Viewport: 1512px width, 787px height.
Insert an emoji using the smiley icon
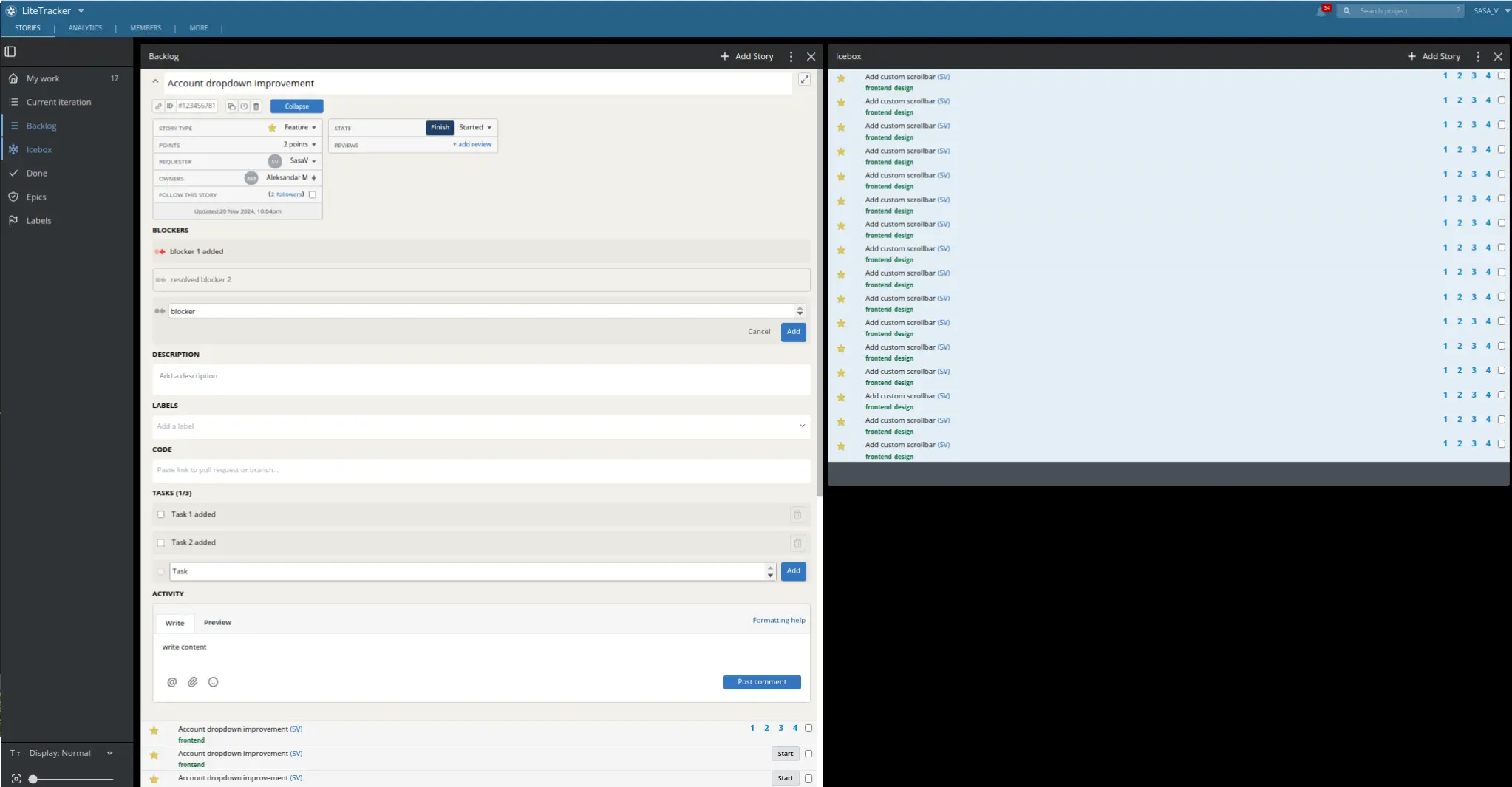213,682
